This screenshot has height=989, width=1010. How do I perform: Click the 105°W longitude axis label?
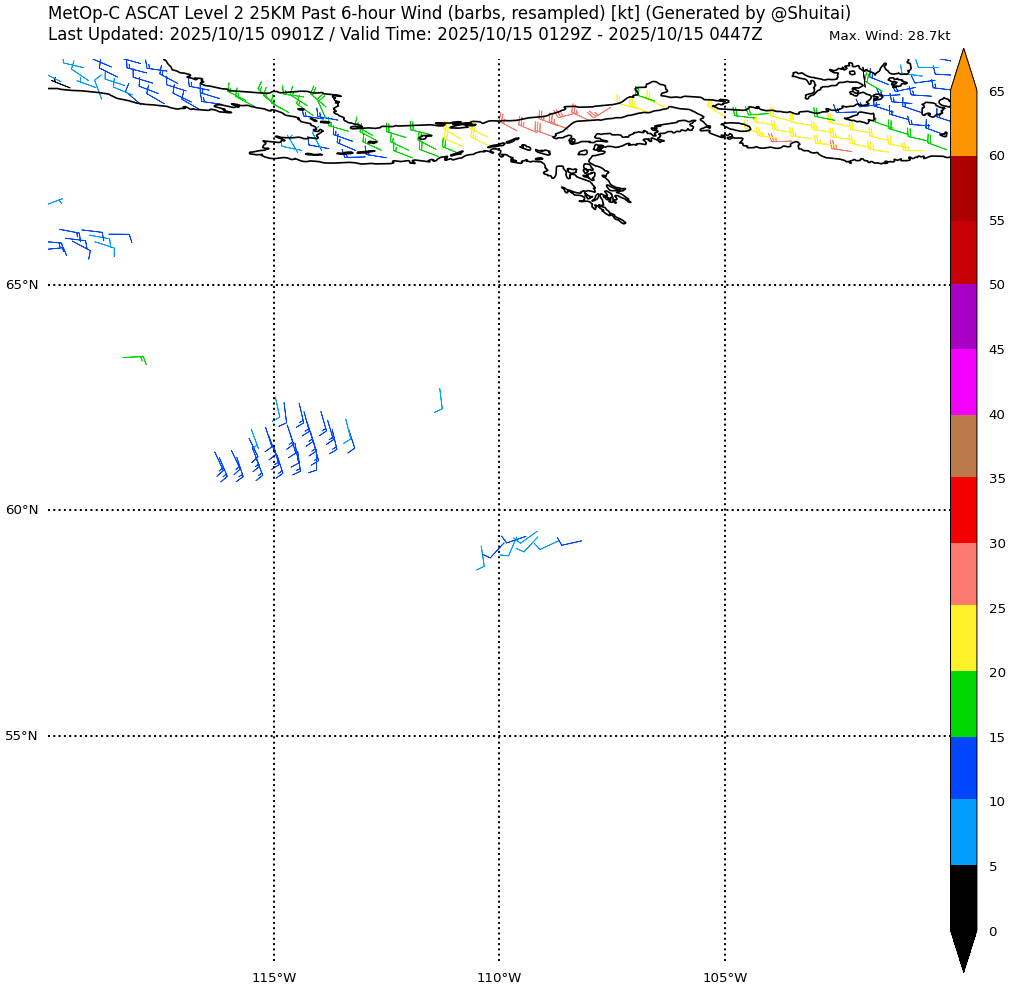coord(725,977)
